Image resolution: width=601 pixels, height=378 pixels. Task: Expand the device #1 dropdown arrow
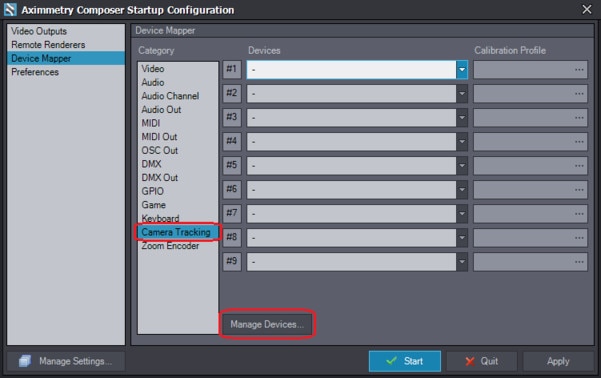click(462, 70)
